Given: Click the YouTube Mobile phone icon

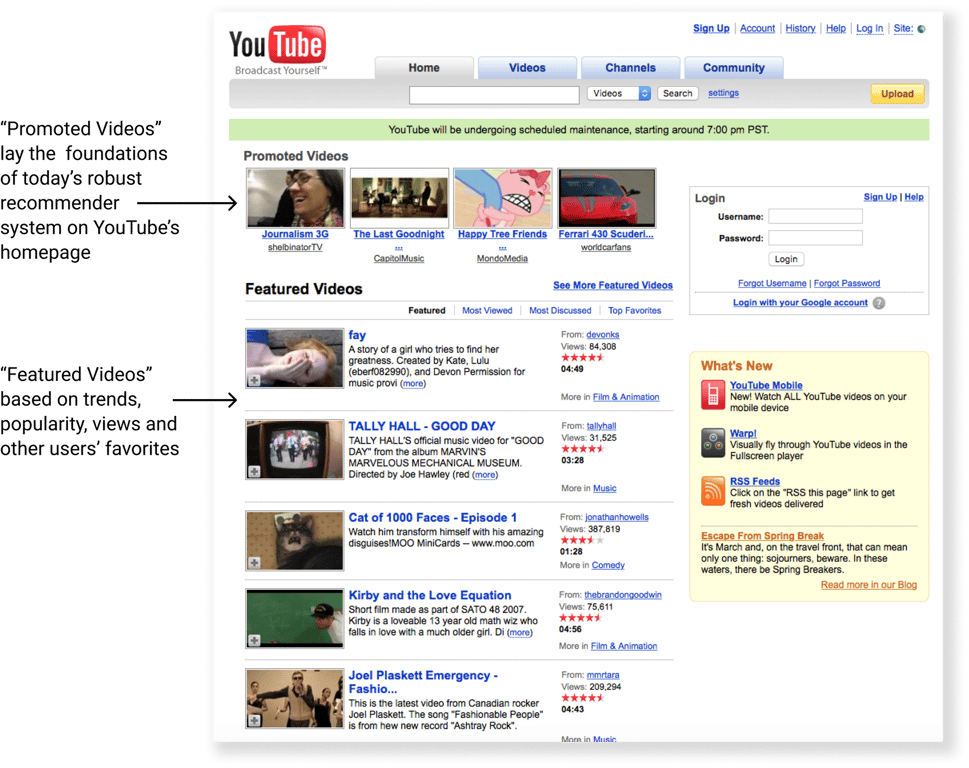Looking at the screenshot, I should [x=713, y=395].
